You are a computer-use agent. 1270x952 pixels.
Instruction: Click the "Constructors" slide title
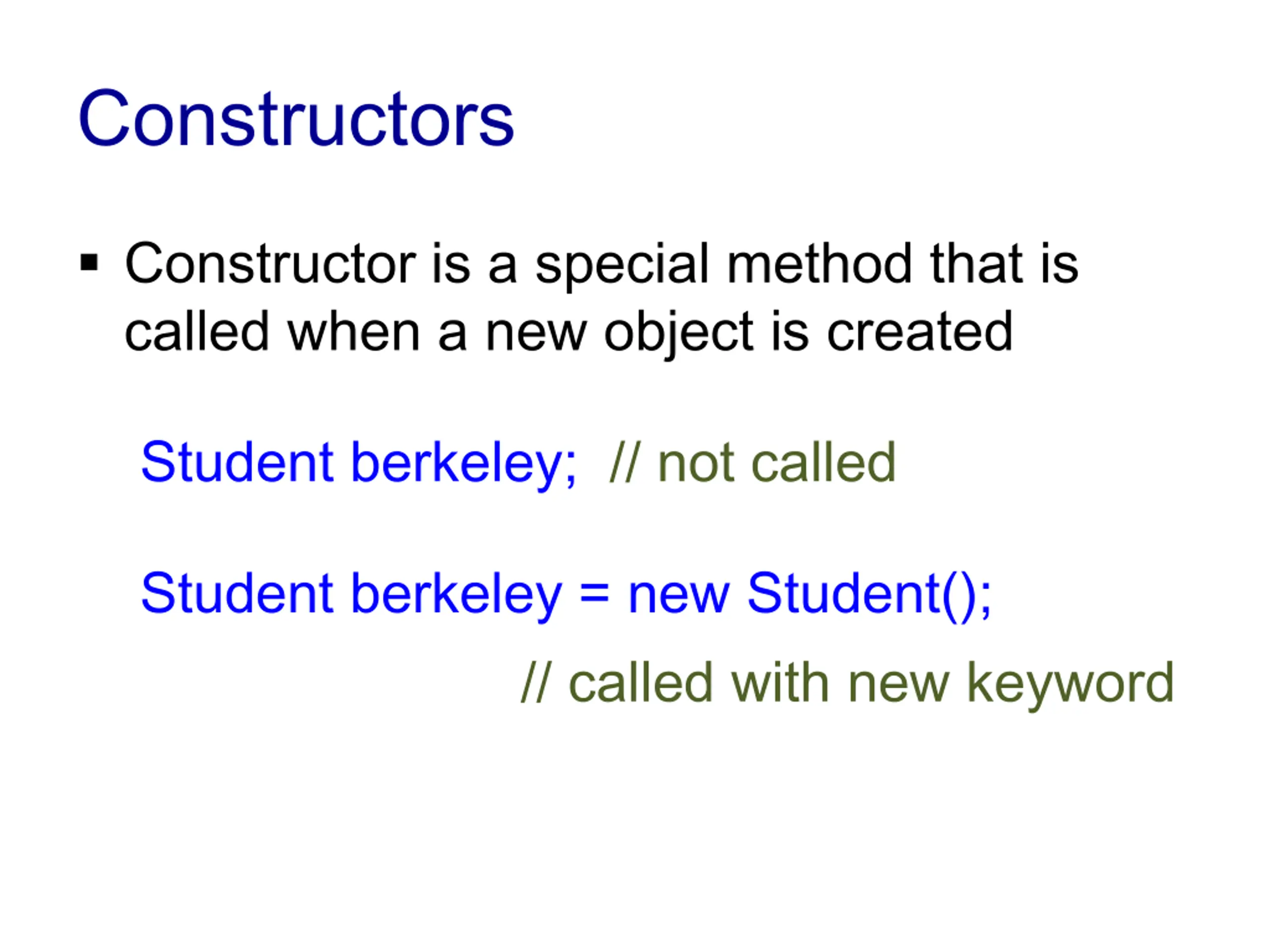[x=296, y=119]
